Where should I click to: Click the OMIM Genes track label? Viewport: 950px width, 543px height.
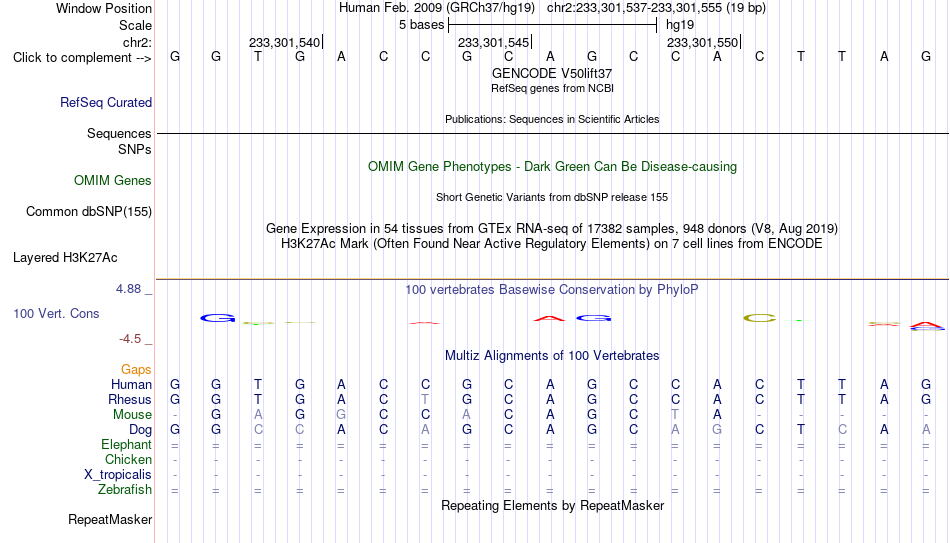coord(112,181)
